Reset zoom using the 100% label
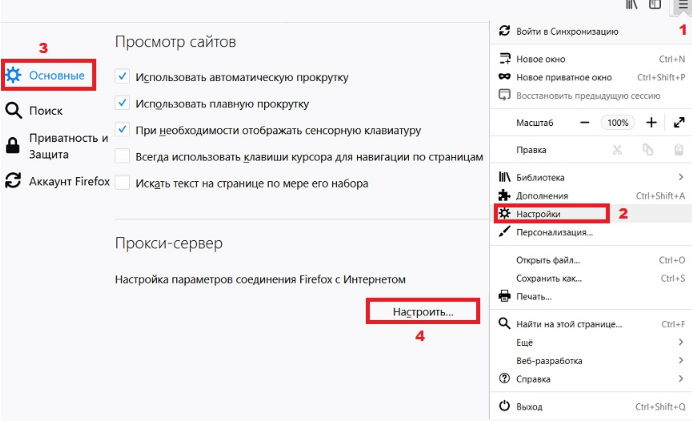692x421 pixels. pos(618,122)
